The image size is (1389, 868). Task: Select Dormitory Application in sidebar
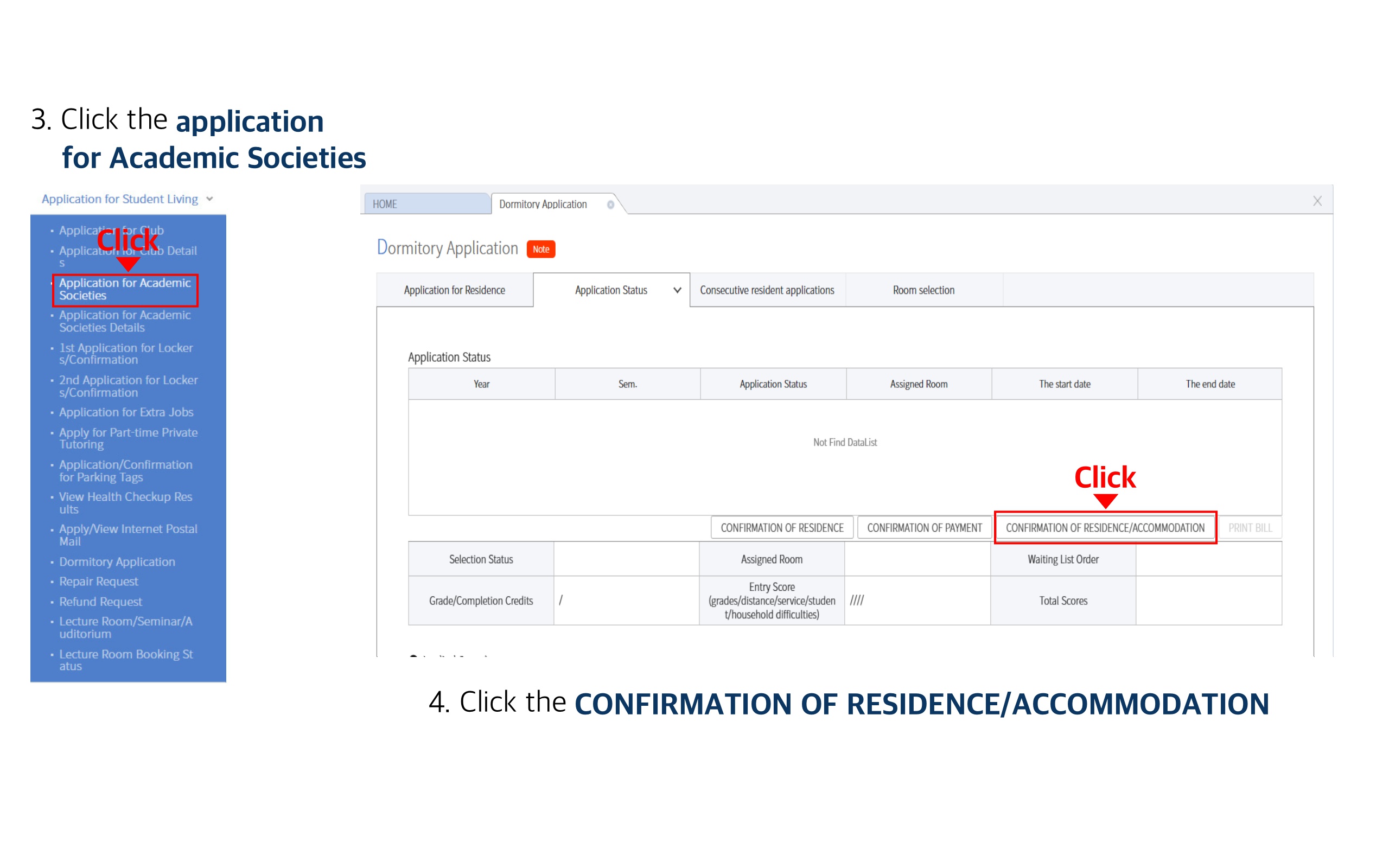[117, 562]
